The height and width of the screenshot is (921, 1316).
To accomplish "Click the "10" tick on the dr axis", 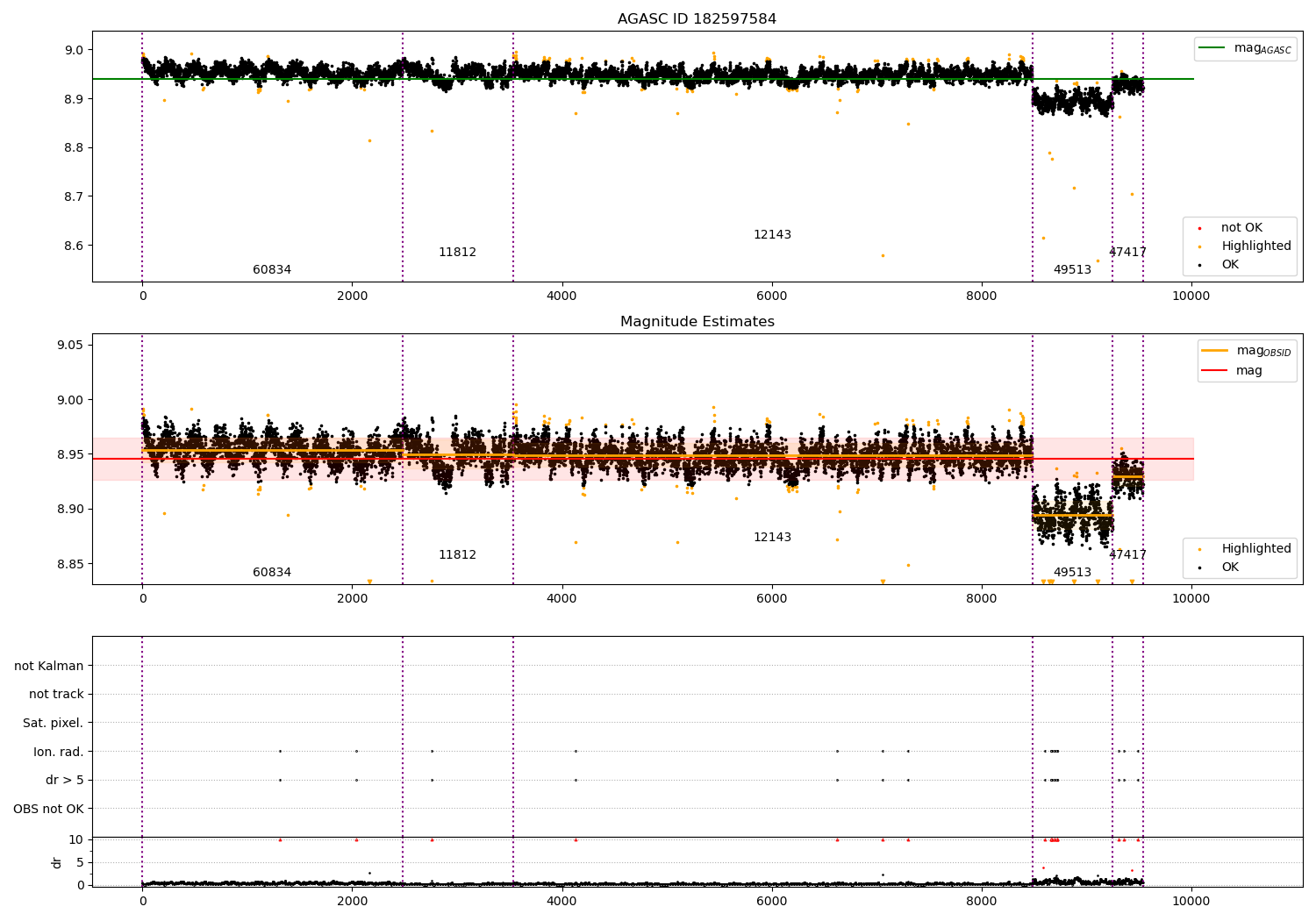I will pyautogui.click(x=76, y=840).
